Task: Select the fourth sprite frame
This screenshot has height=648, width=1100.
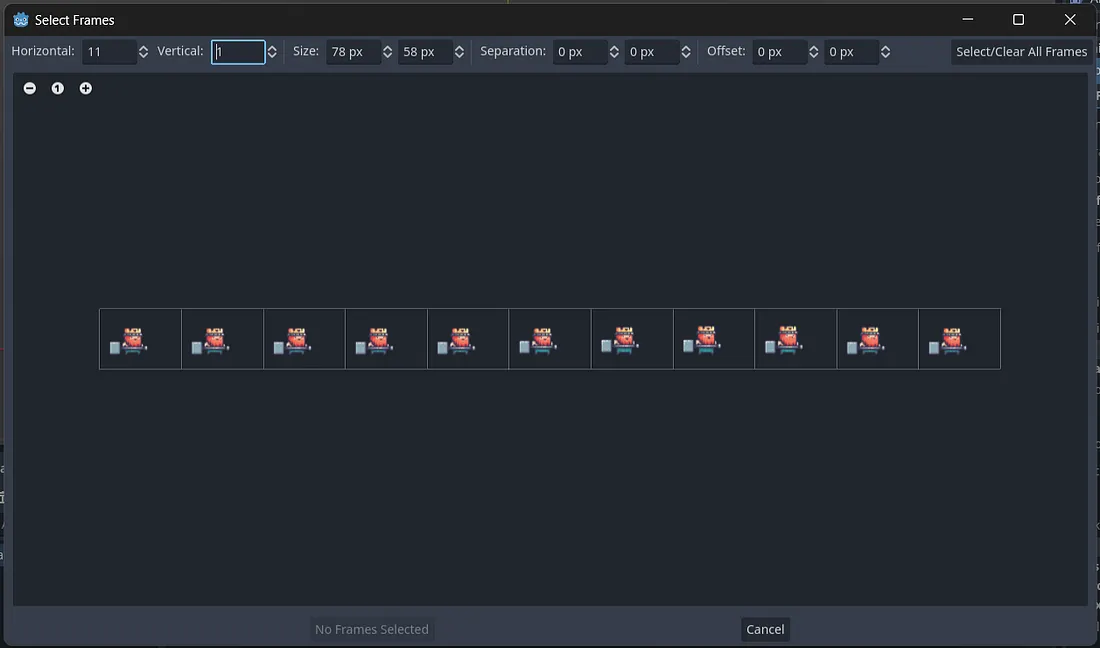Action: [x=386, y=339]
